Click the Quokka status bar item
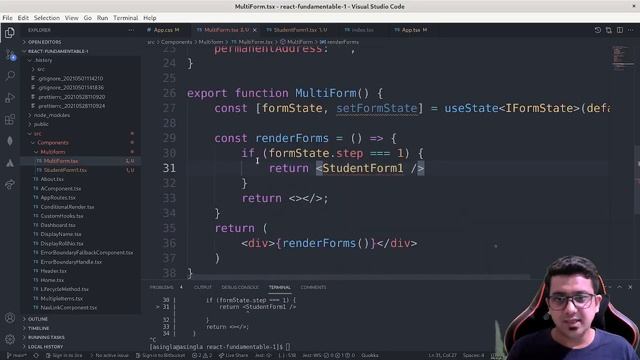Viewport: 640px width, 360px height. tap(370, 356)
